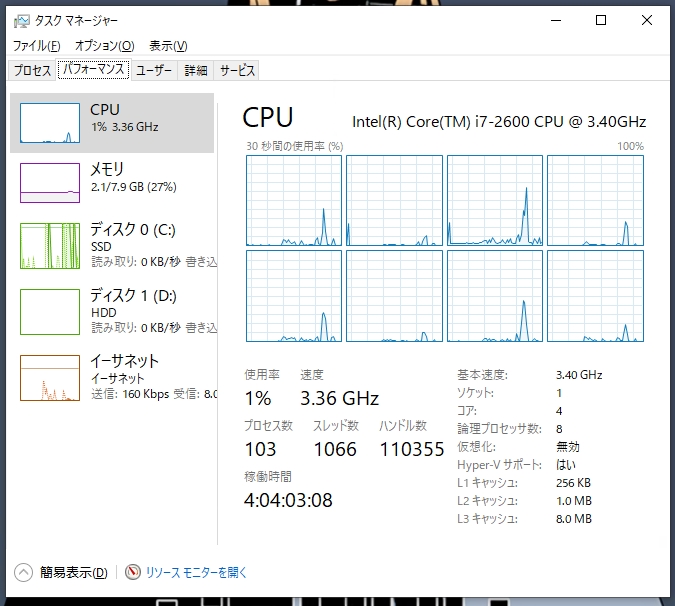Click リソース モニターを開く link
The height and width of the screenshot is (606, 675).
tap(196, 572)
